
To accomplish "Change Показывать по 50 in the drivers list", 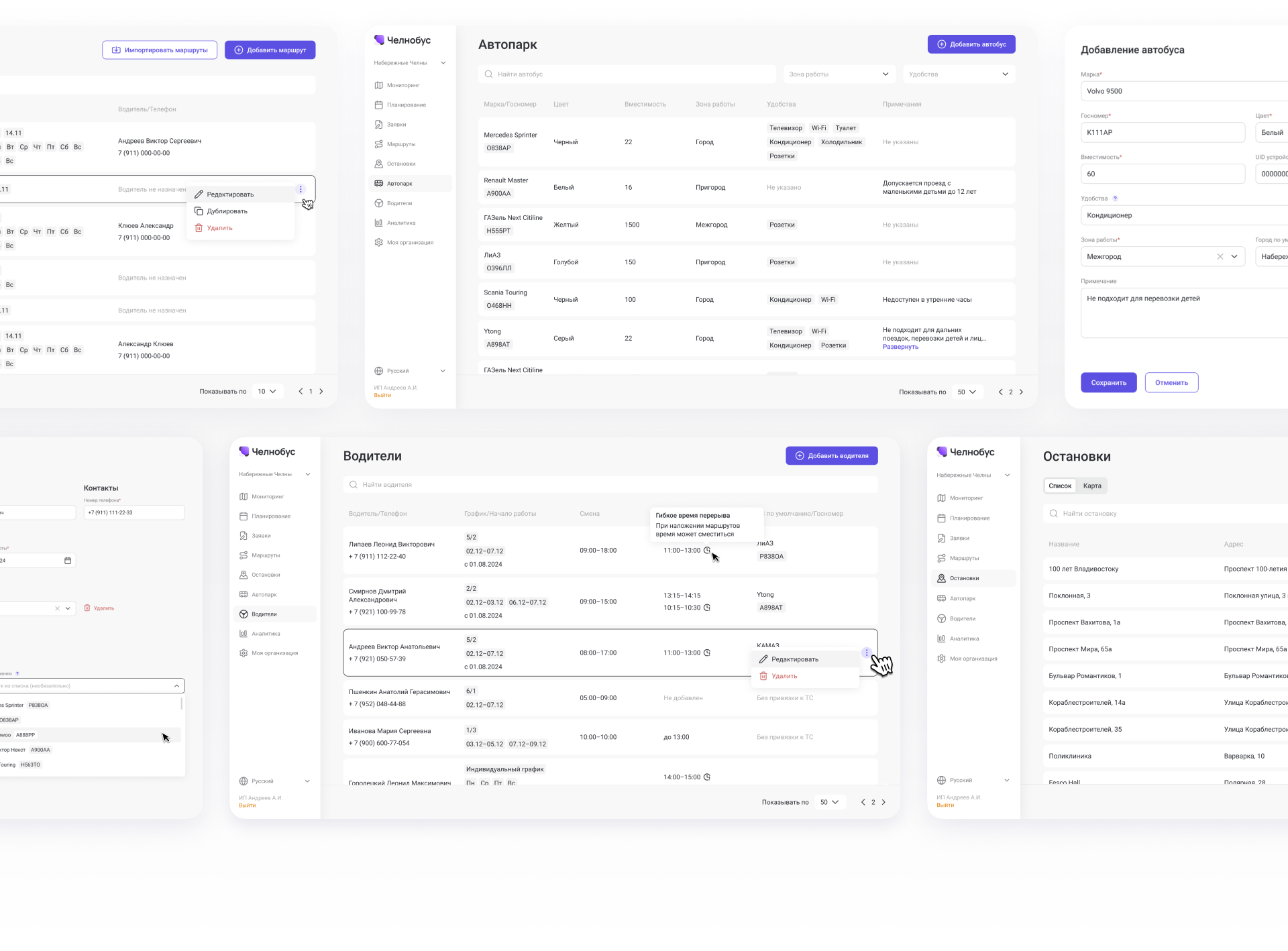I will [829, 803].
